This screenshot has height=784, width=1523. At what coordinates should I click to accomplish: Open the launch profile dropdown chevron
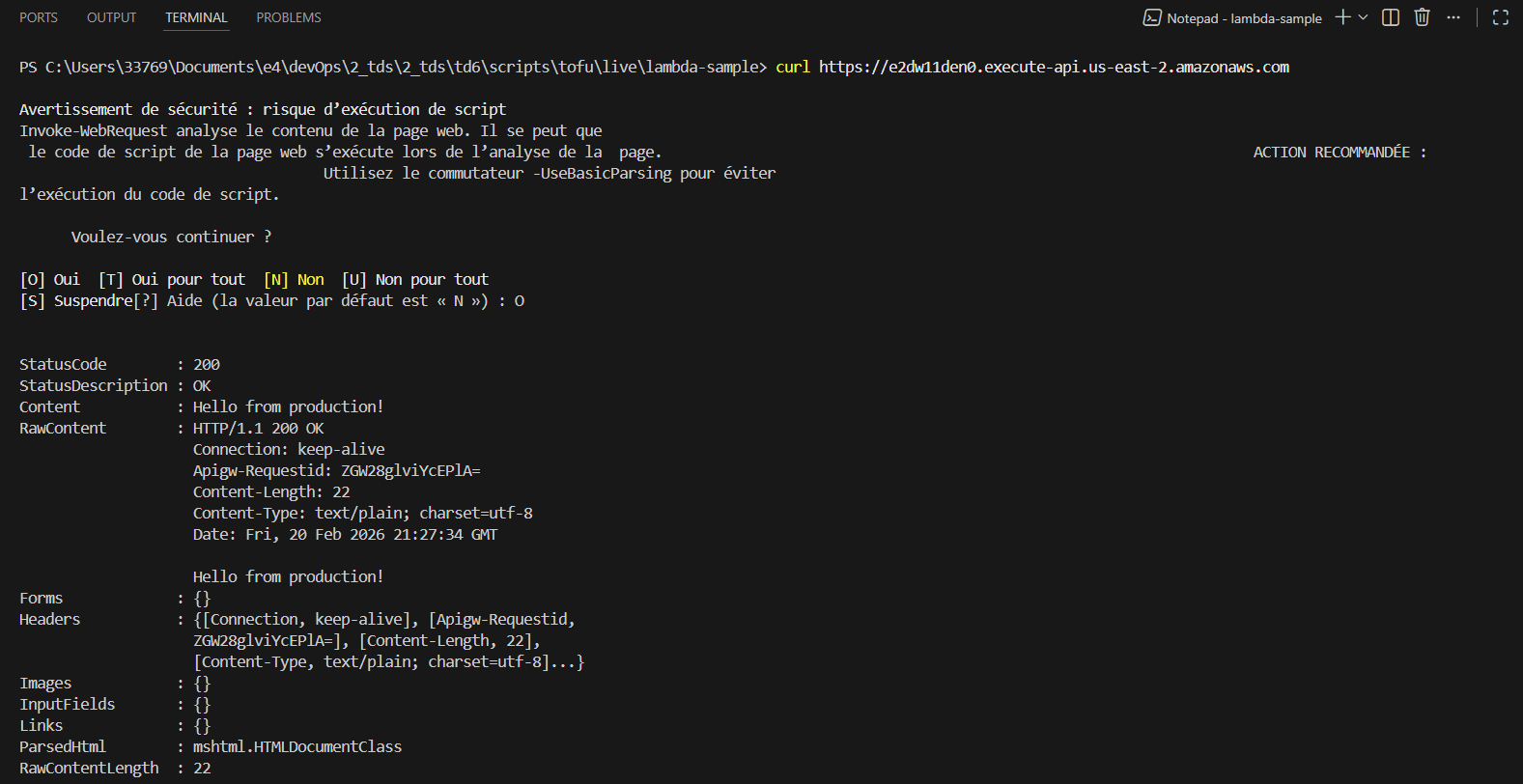(x=1363, y=17)
